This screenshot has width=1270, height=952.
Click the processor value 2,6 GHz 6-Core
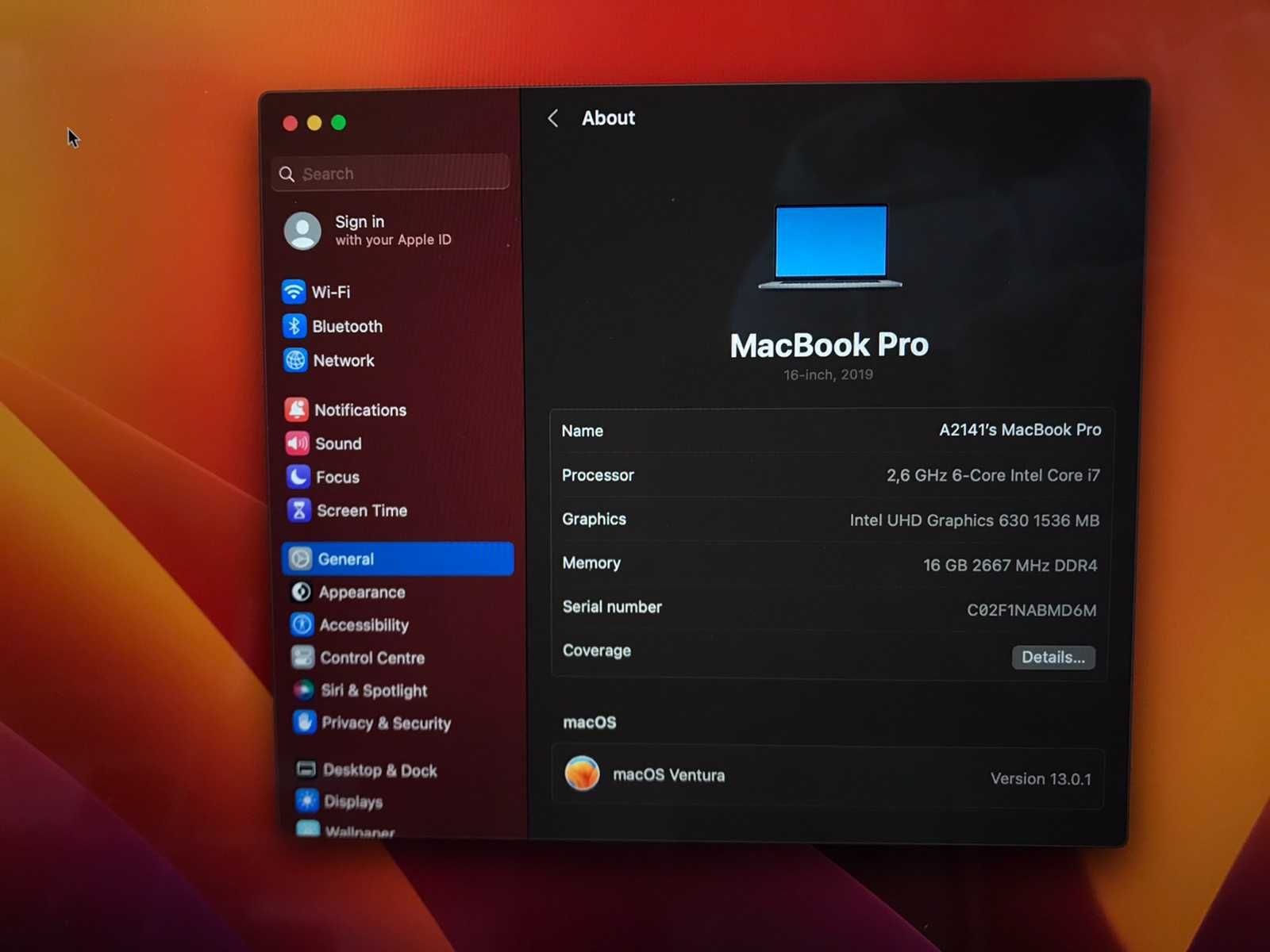993,475
